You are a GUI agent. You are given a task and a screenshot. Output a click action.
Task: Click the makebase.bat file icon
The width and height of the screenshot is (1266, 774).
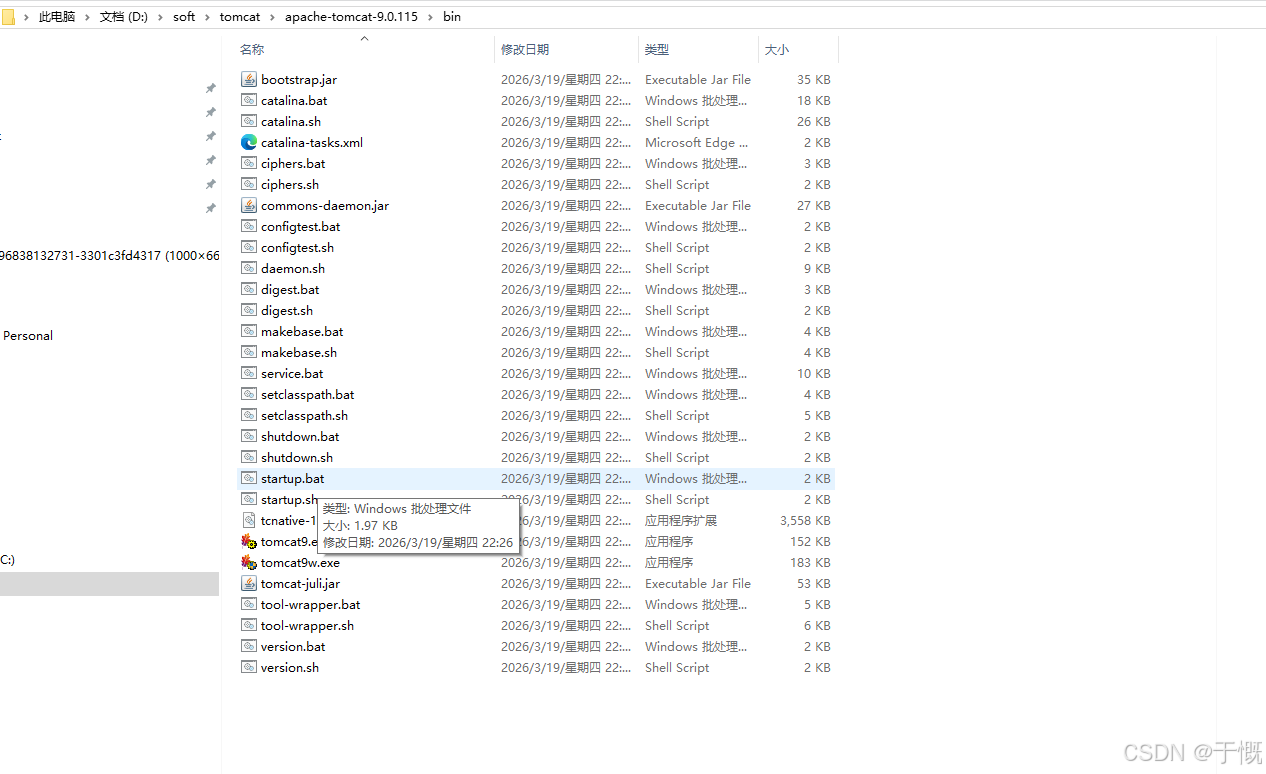tap(249, 331)
